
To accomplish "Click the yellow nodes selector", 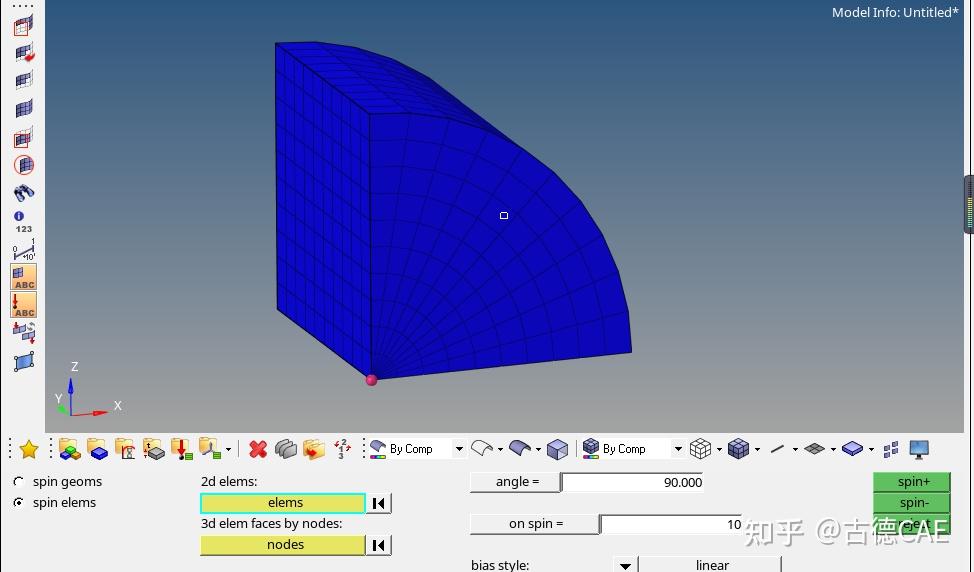I will click(x=283, y=545).
